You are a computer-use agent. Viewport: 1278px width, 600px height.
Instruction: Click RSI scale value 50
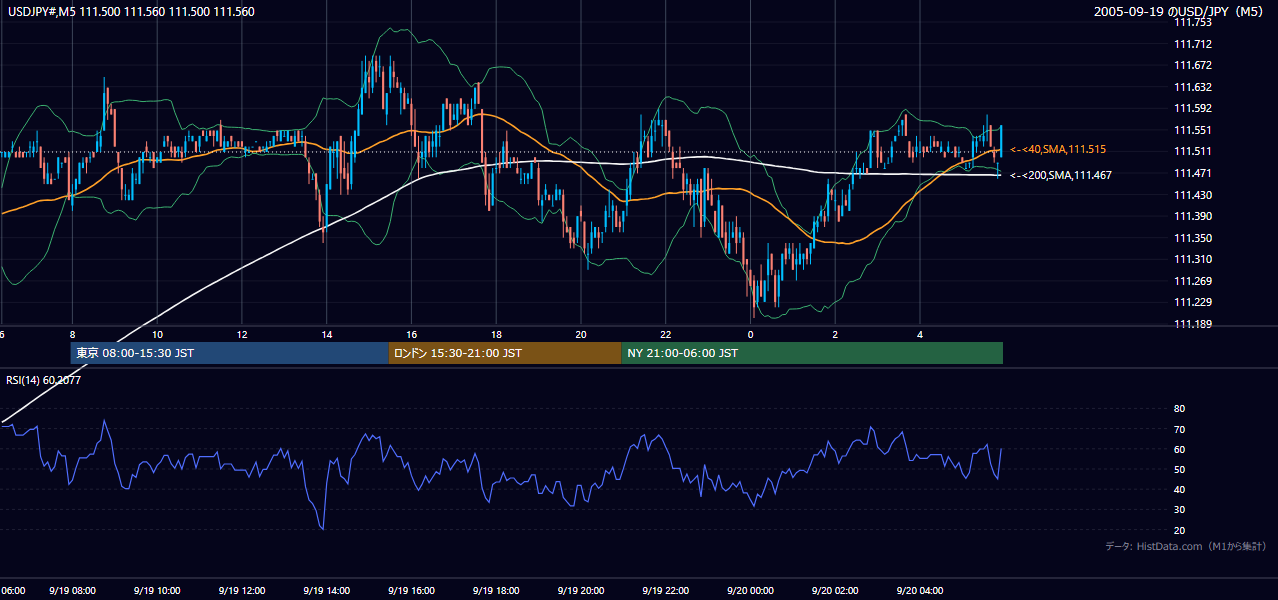[x=1180, y=469]
